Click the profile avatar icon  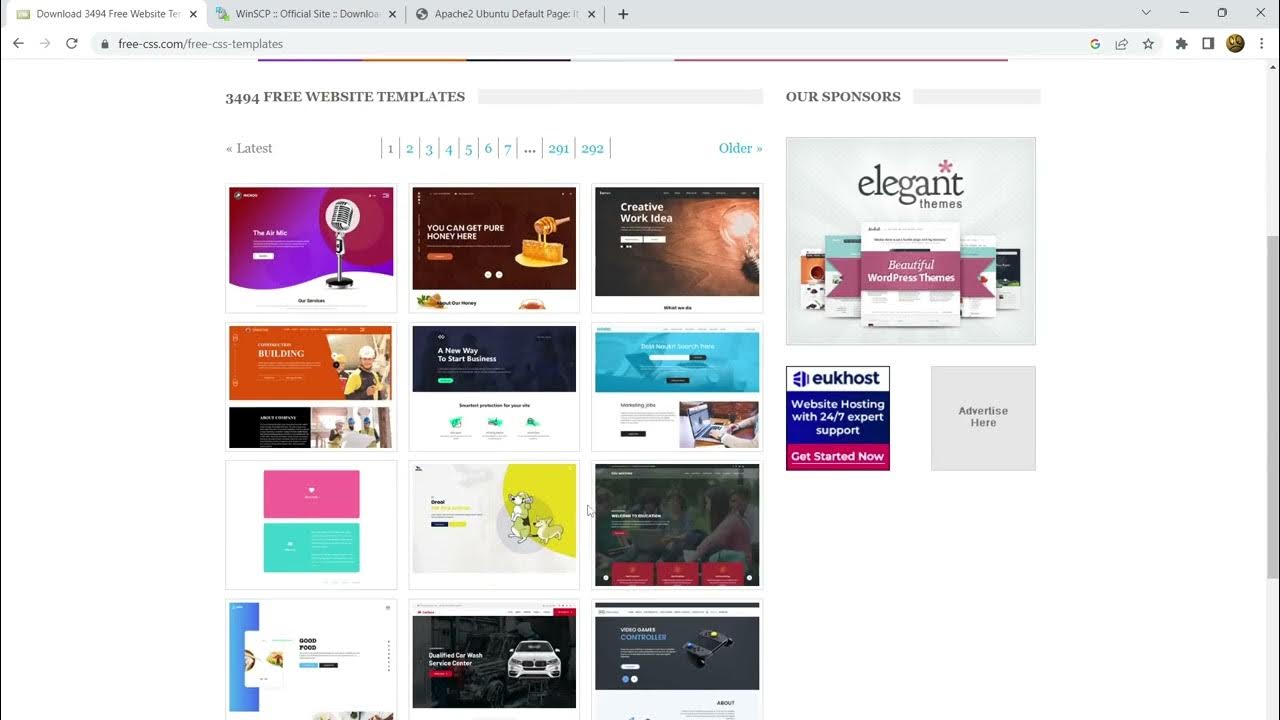pyautogui.click(x=1235, y=44)
